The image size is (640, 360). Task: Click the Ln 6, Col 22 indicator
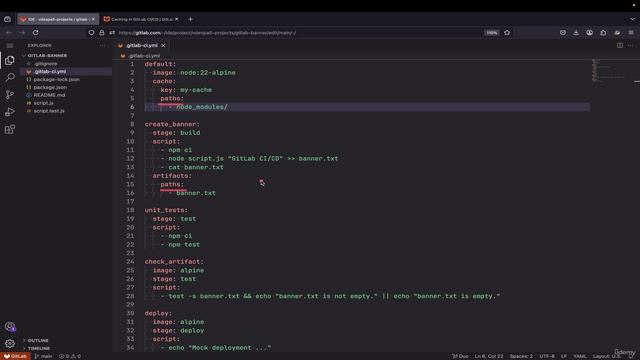tap(489, 356)
